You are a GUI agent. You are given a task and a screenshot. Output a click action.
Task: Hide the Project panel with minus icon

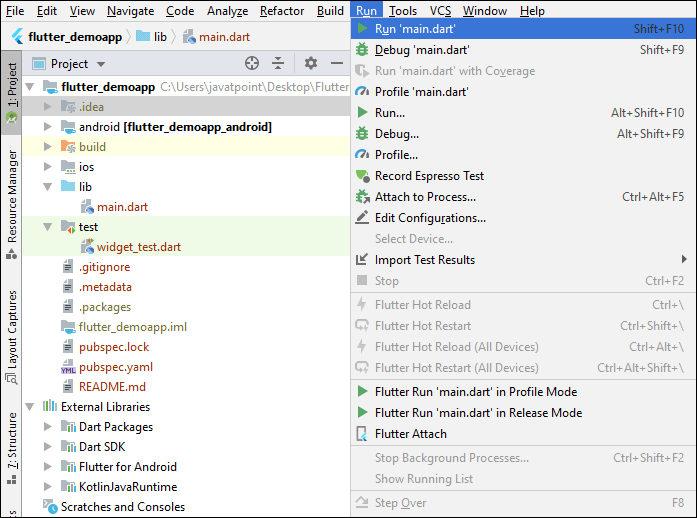(x=337, y=64)
